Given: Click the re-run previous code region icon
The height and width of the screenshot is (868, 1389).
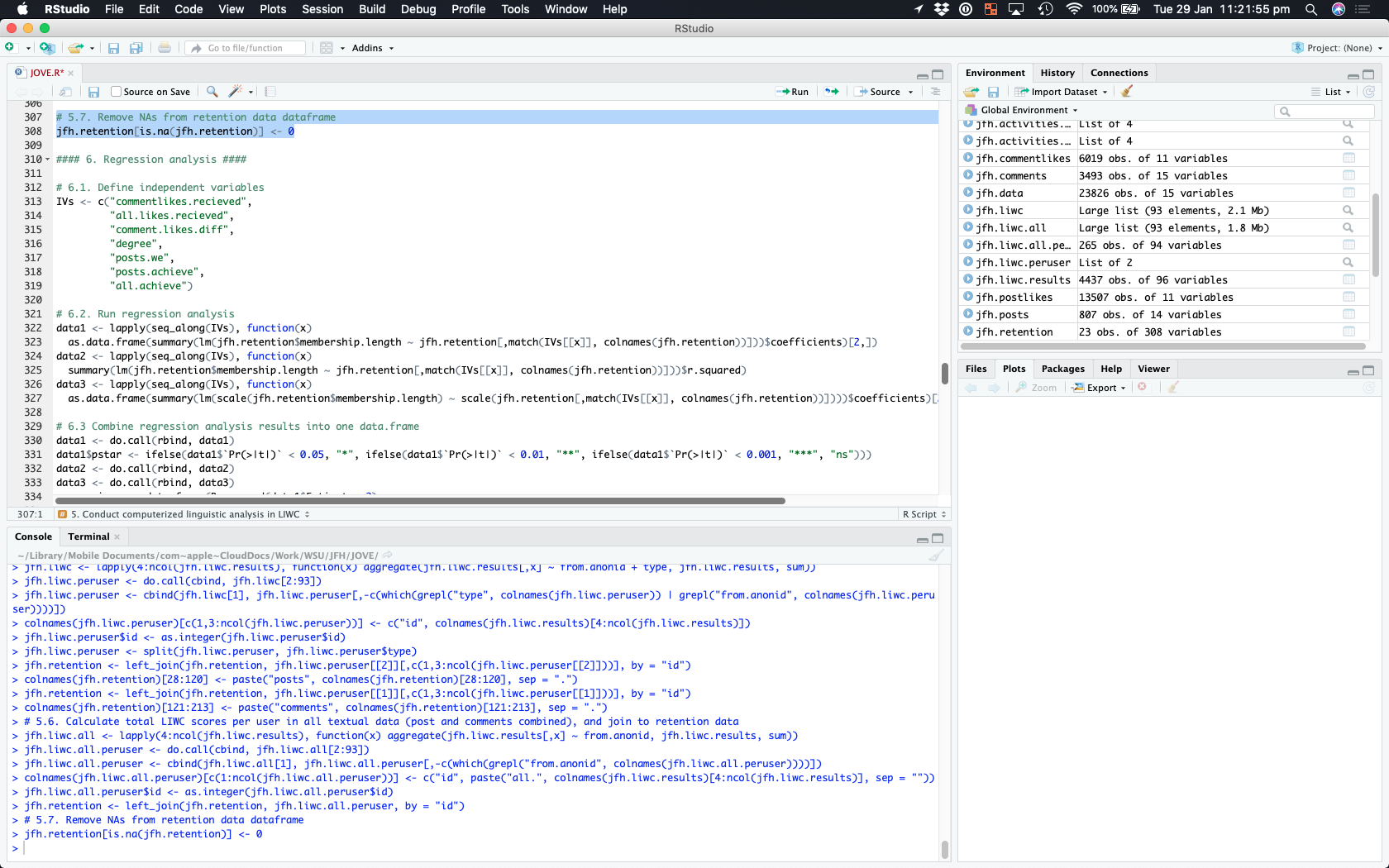Looking at the screenshot, I should coord(832,92).
